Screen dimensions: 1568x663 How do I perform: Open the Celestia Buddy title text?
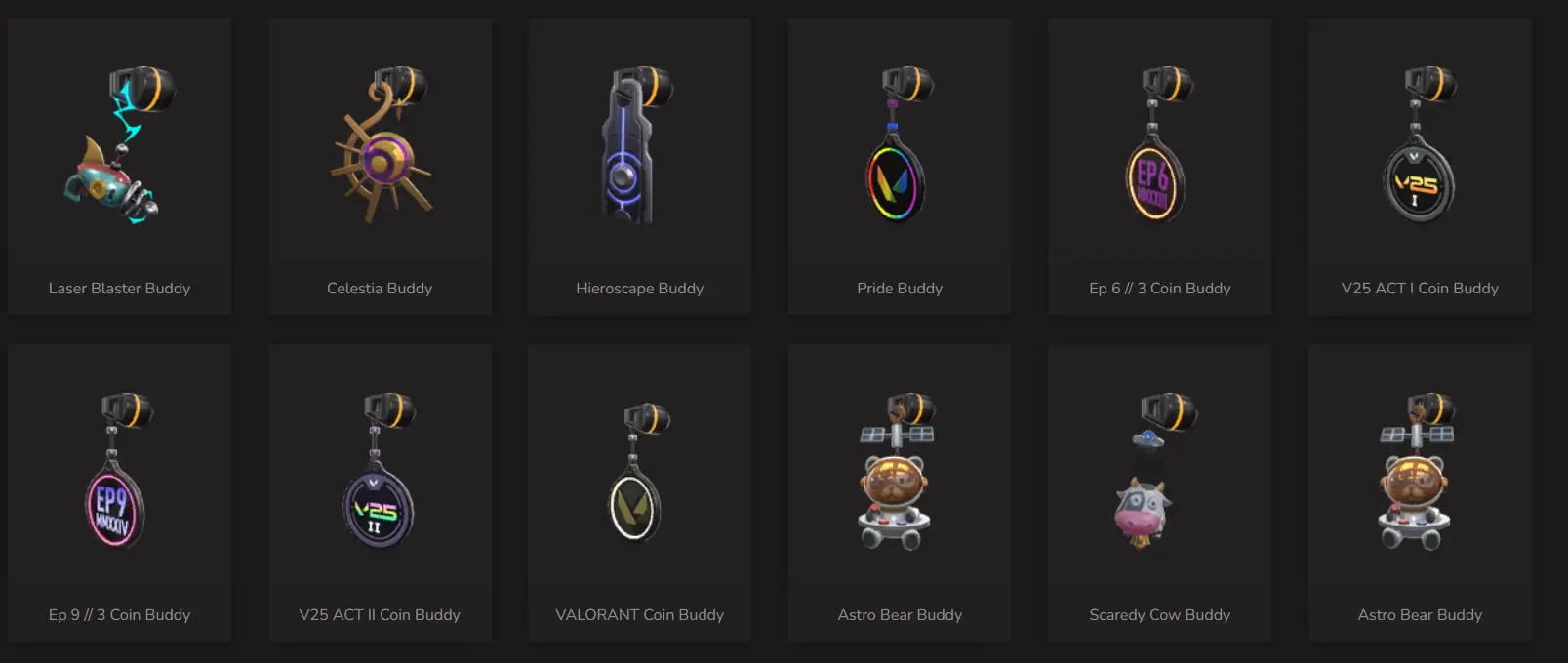[x=380, y=289]
